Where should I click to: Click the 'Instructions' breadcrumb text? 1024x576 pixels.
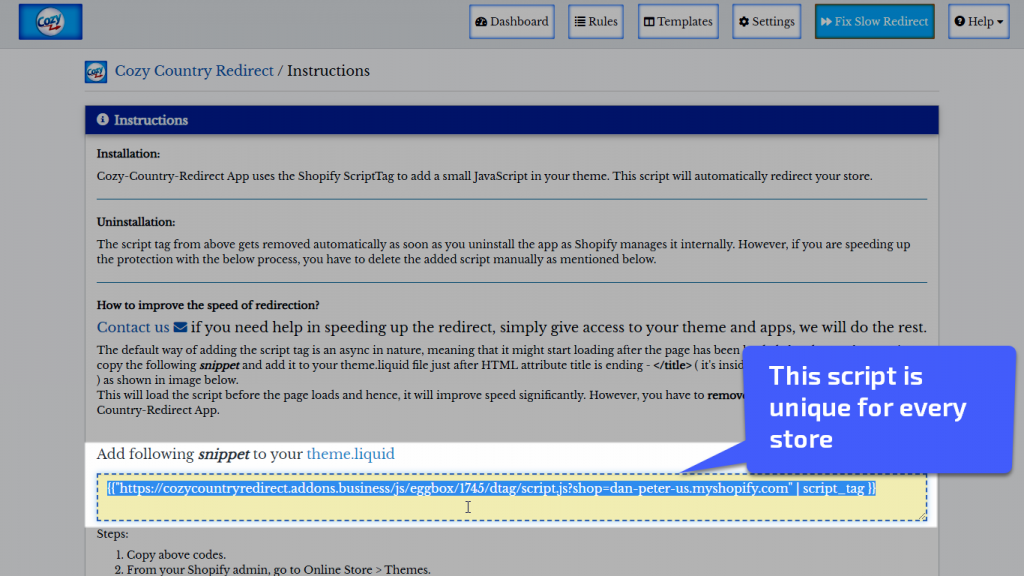[328, 71]
